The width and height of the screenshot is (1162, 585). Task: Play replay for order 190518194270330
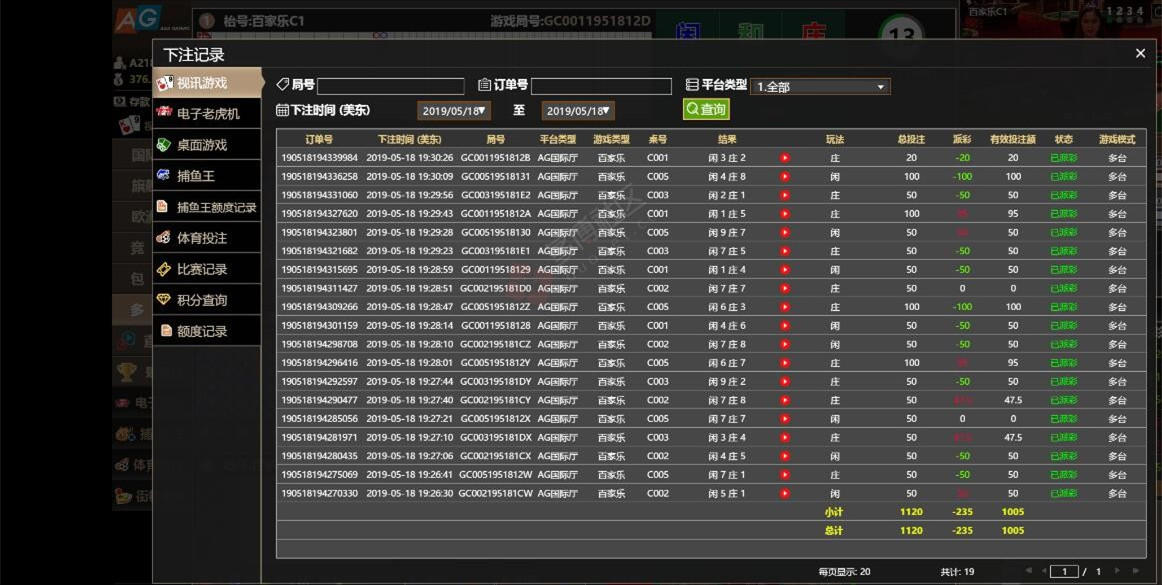(x=785, y=493)
